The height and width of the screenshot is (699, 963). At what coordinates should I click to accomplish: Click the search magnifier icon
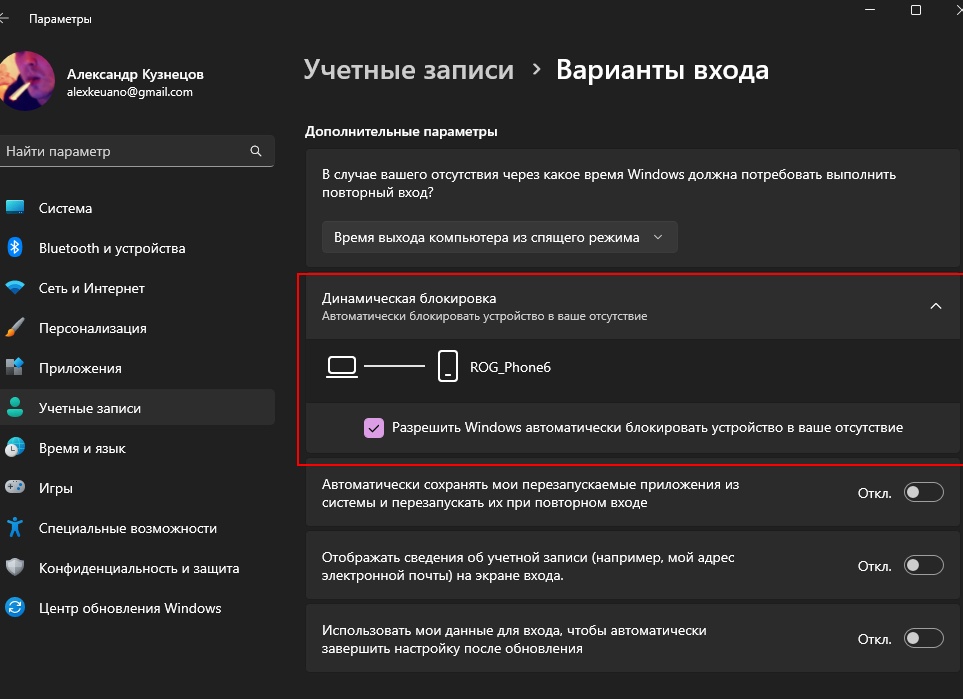click(256, 151)
